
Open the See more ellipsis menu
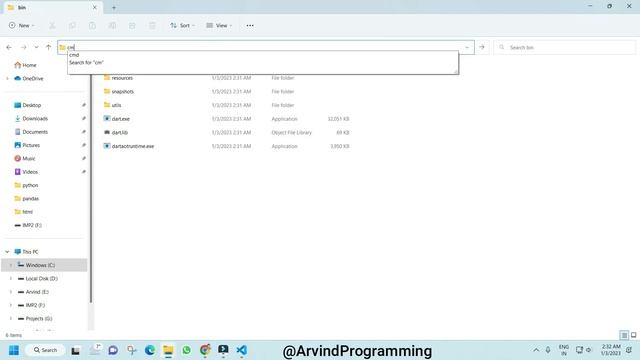tap(250, 25)
